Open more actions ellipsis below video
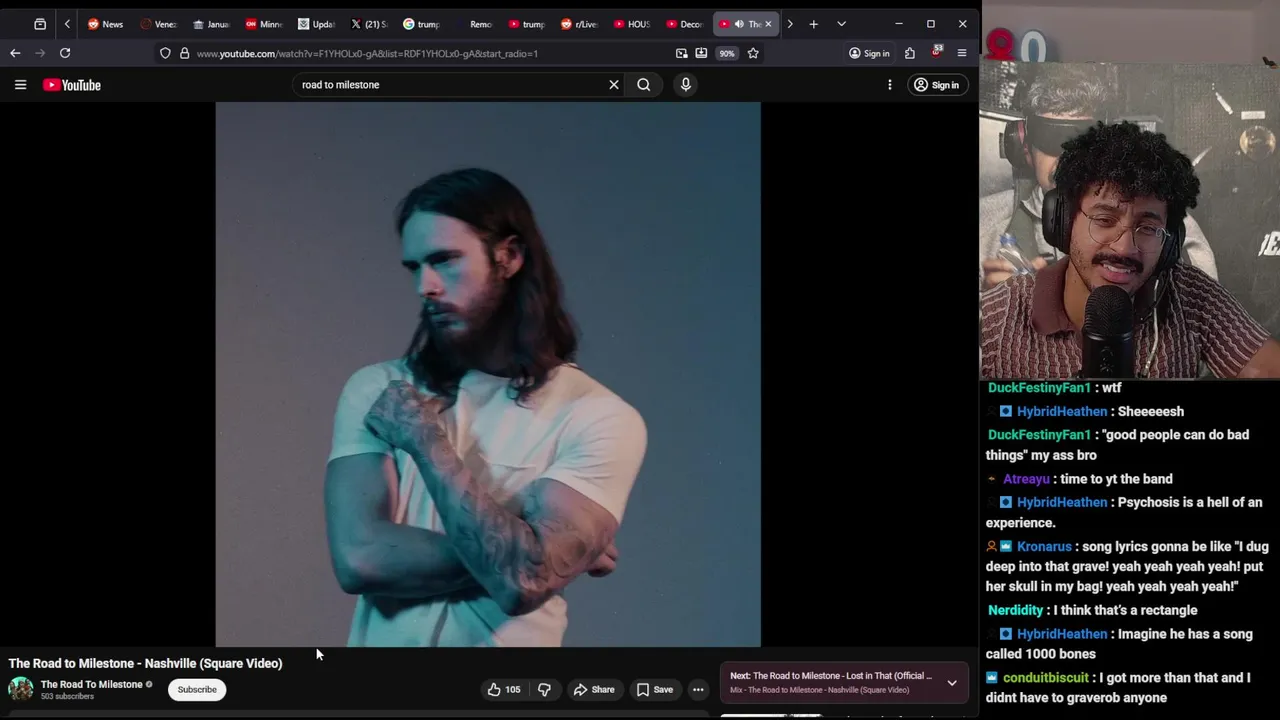This screenshot has width=1280, height=720. (698, 689)
